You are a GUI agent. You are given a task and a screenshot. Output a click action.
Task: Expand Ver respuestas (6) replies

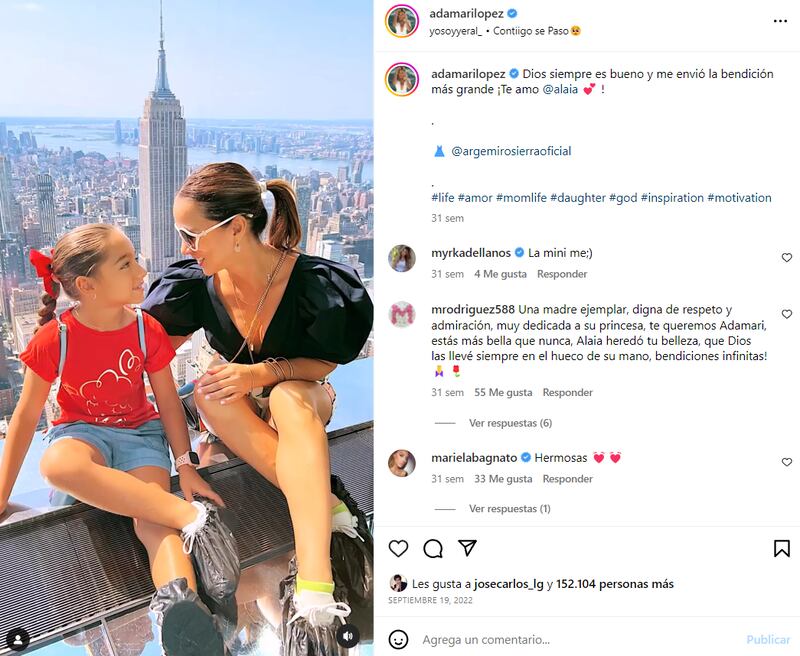coord(510,423)
